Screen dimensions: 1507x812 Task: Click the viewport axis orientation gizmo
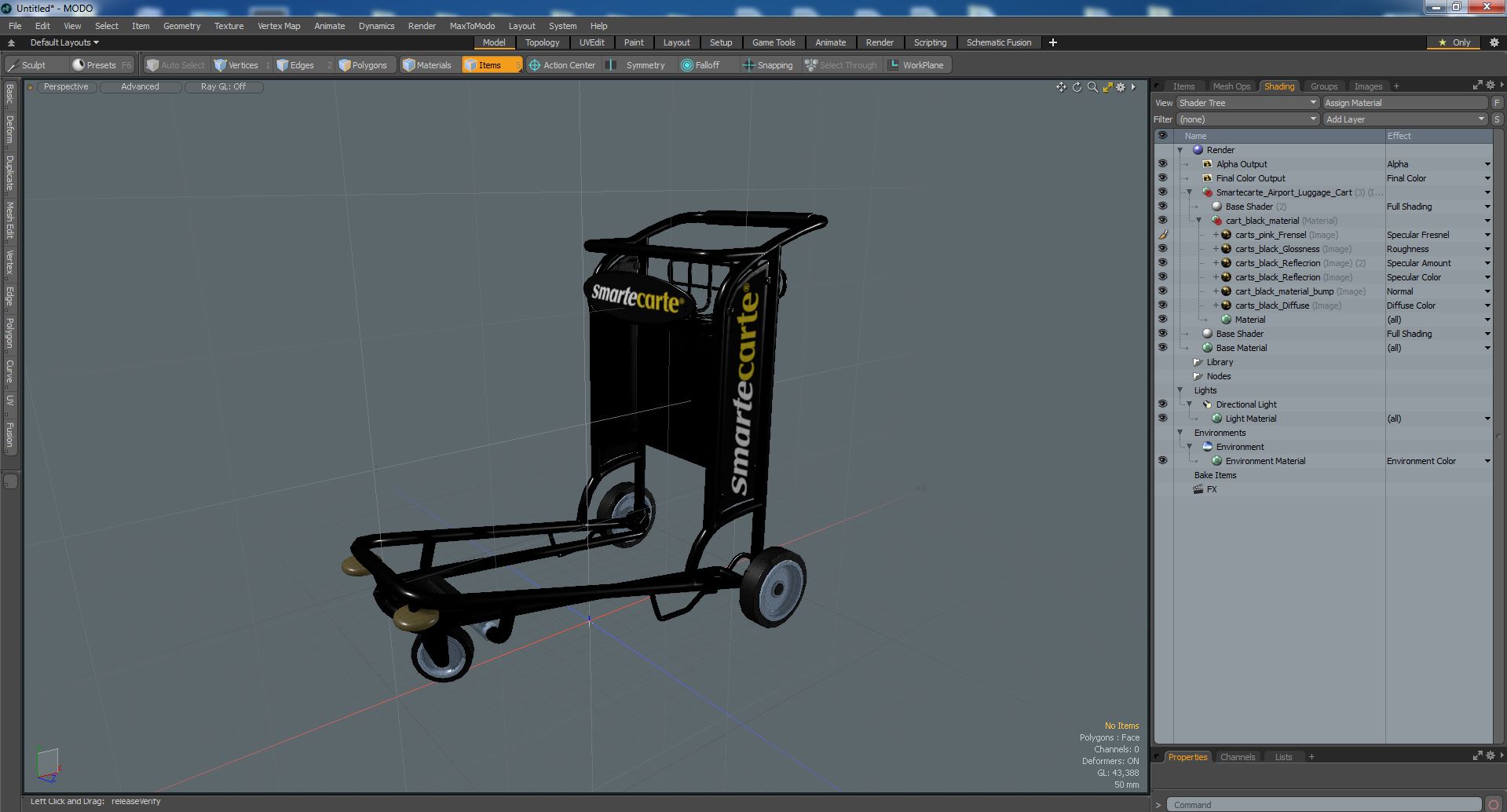[47, 765]
